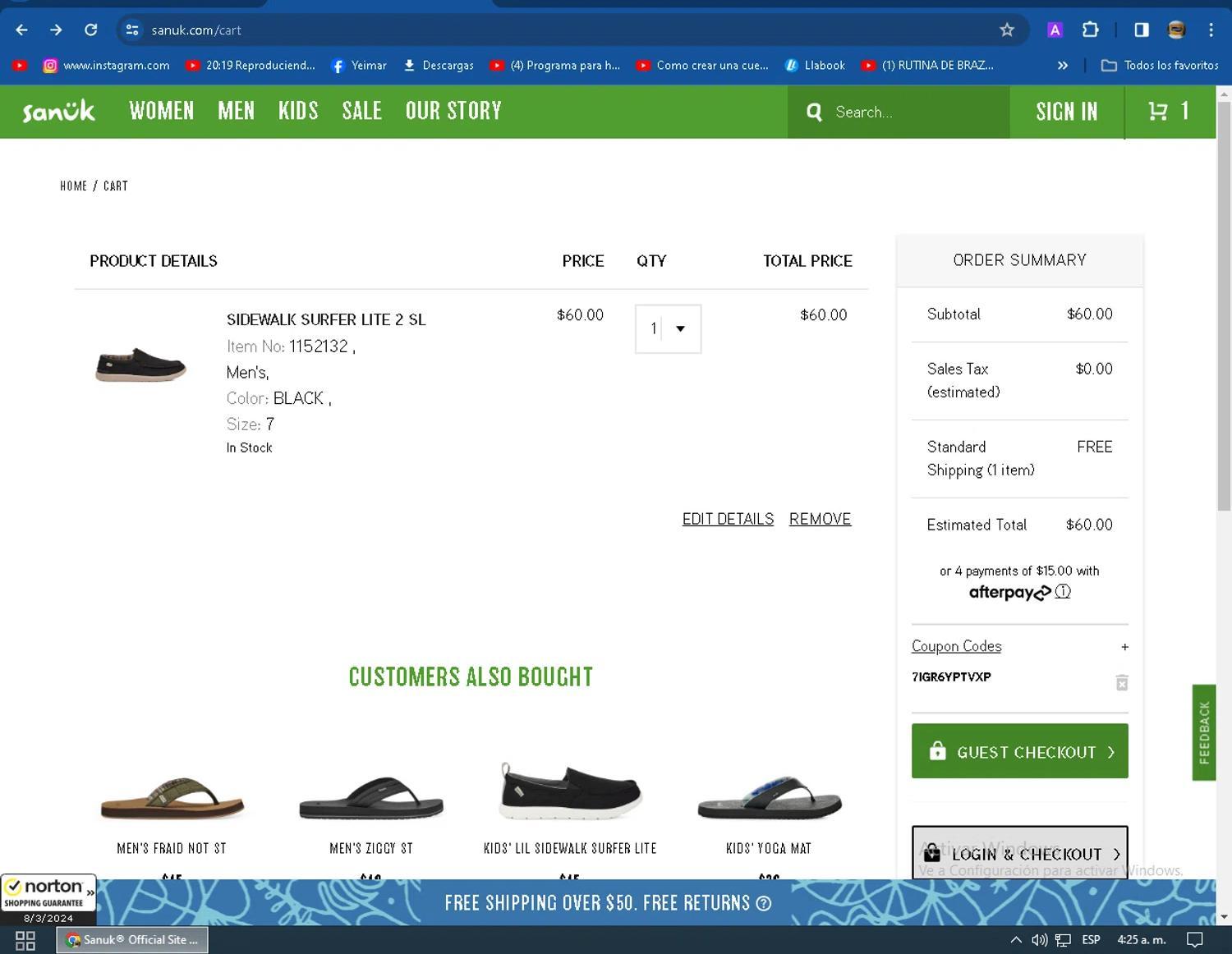Click the search magnifier icon
This screenshot has height=954, width=1232.
point(814,112)
